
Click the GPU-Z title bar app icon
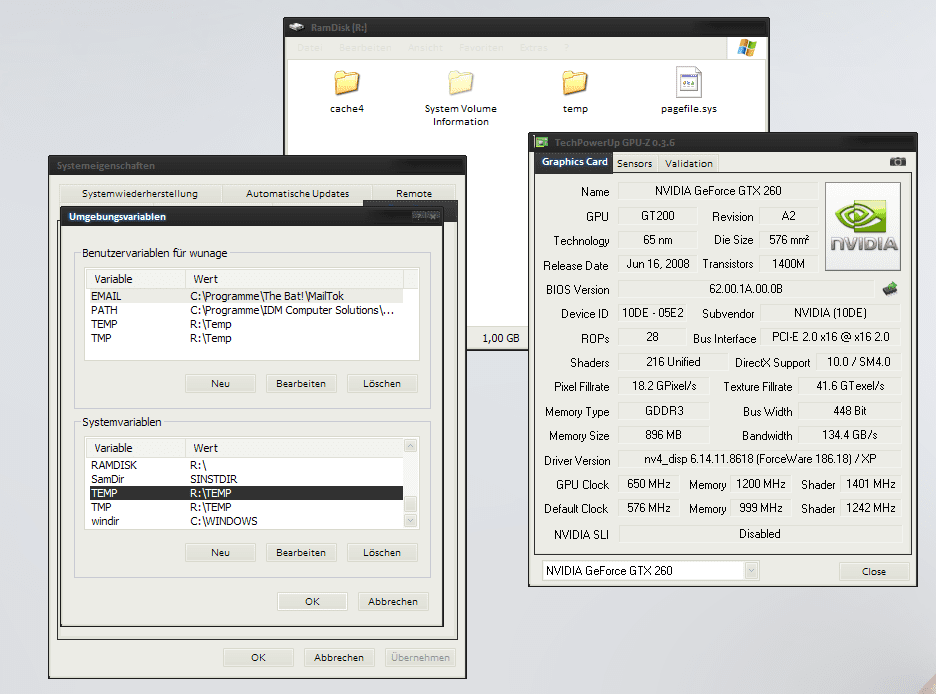pos(541,142)
